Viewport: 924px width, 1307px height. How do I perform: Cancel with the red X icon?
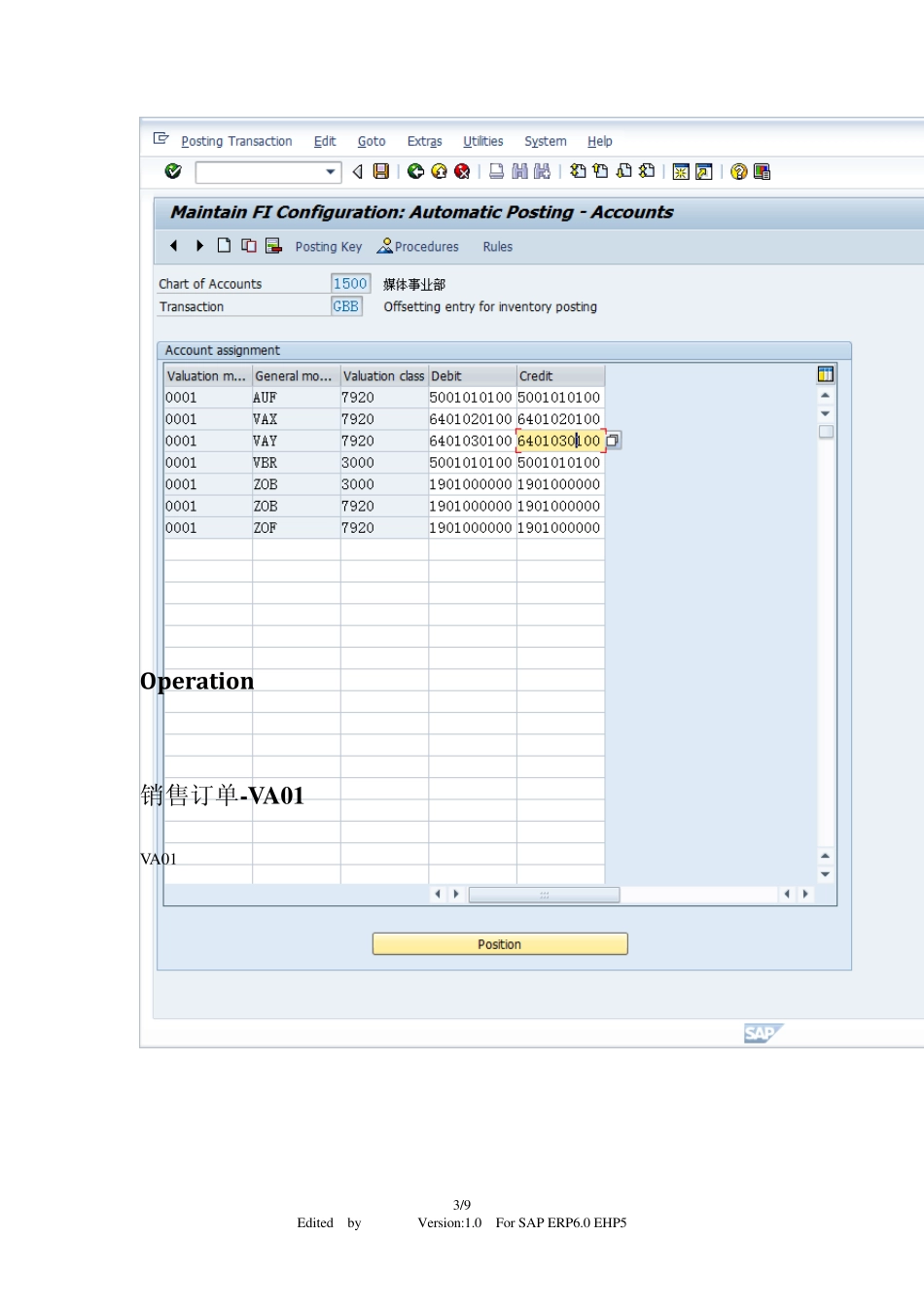(462, 171)
